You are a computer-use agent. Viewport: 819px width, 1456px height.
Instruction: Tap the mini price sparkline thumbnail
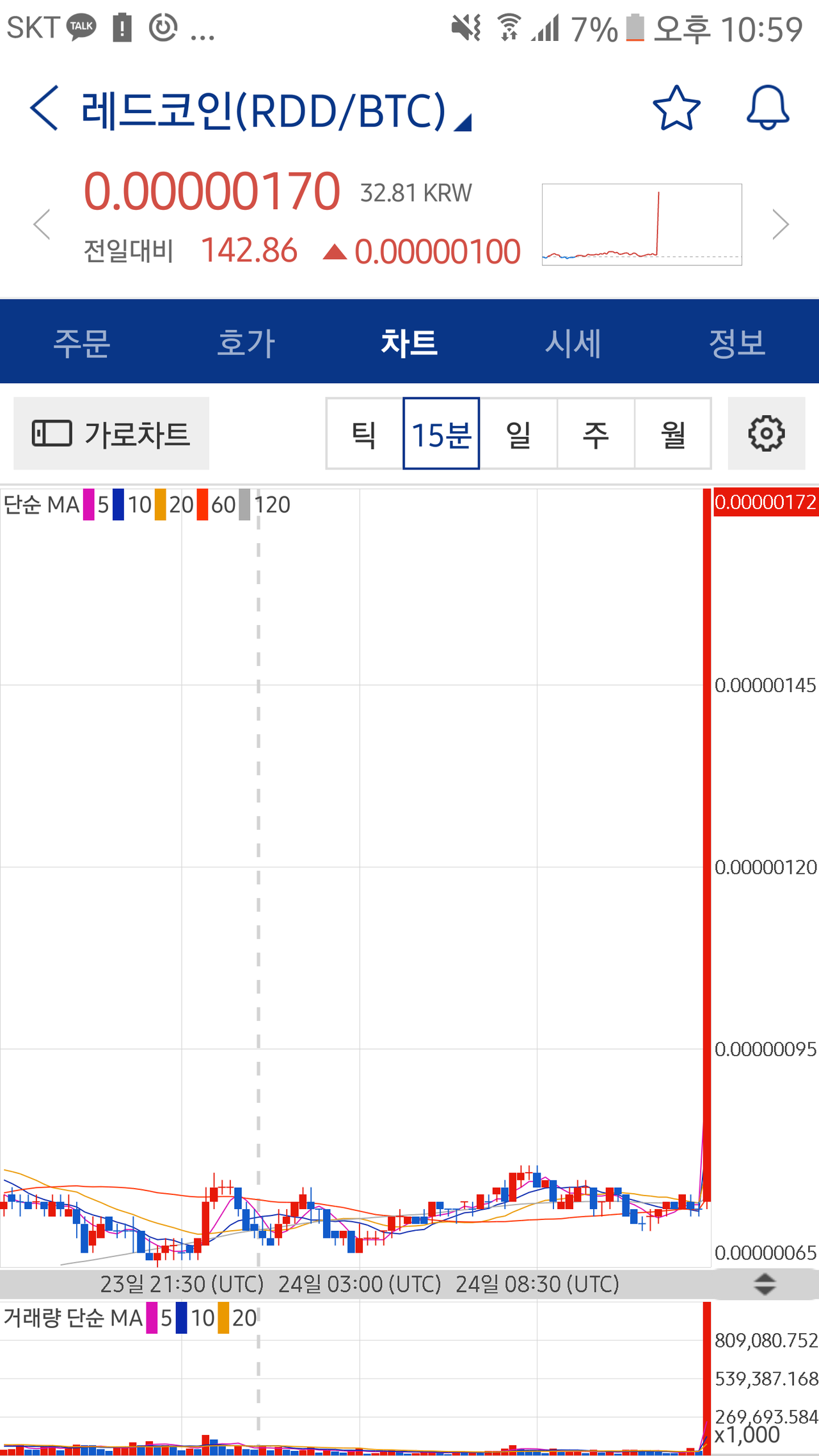pyautogui.click(x=642, y=225)
